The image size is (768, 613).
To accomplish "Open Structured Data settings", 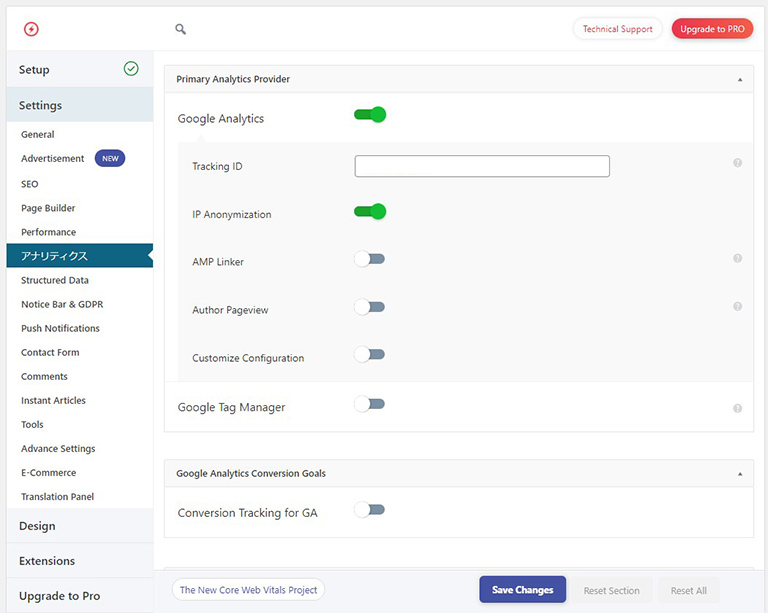I will pos(55,280).
